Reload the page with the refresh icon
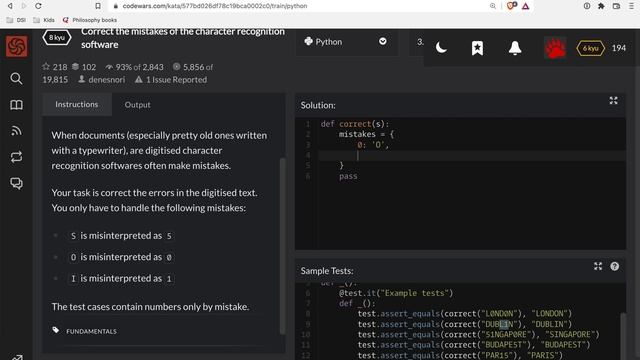 (x=38, y=6)
